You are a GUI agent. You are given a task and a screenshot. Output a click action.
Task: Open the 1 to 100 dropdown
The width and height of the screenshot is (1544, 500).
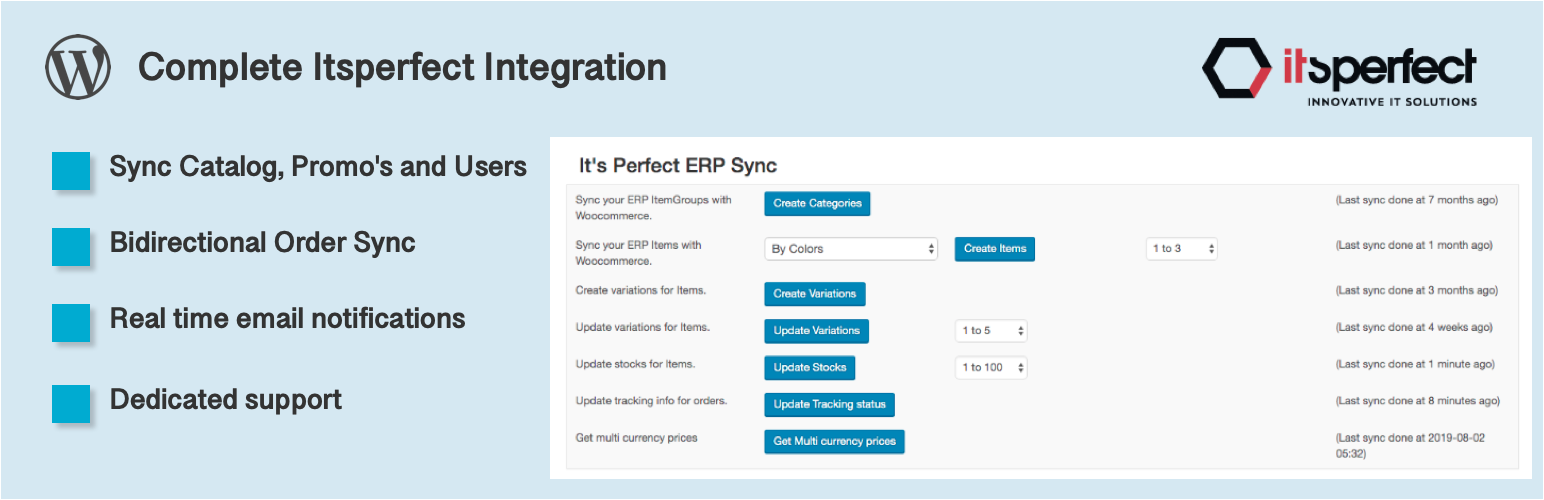pyautogui.click(x=991, y=368)
